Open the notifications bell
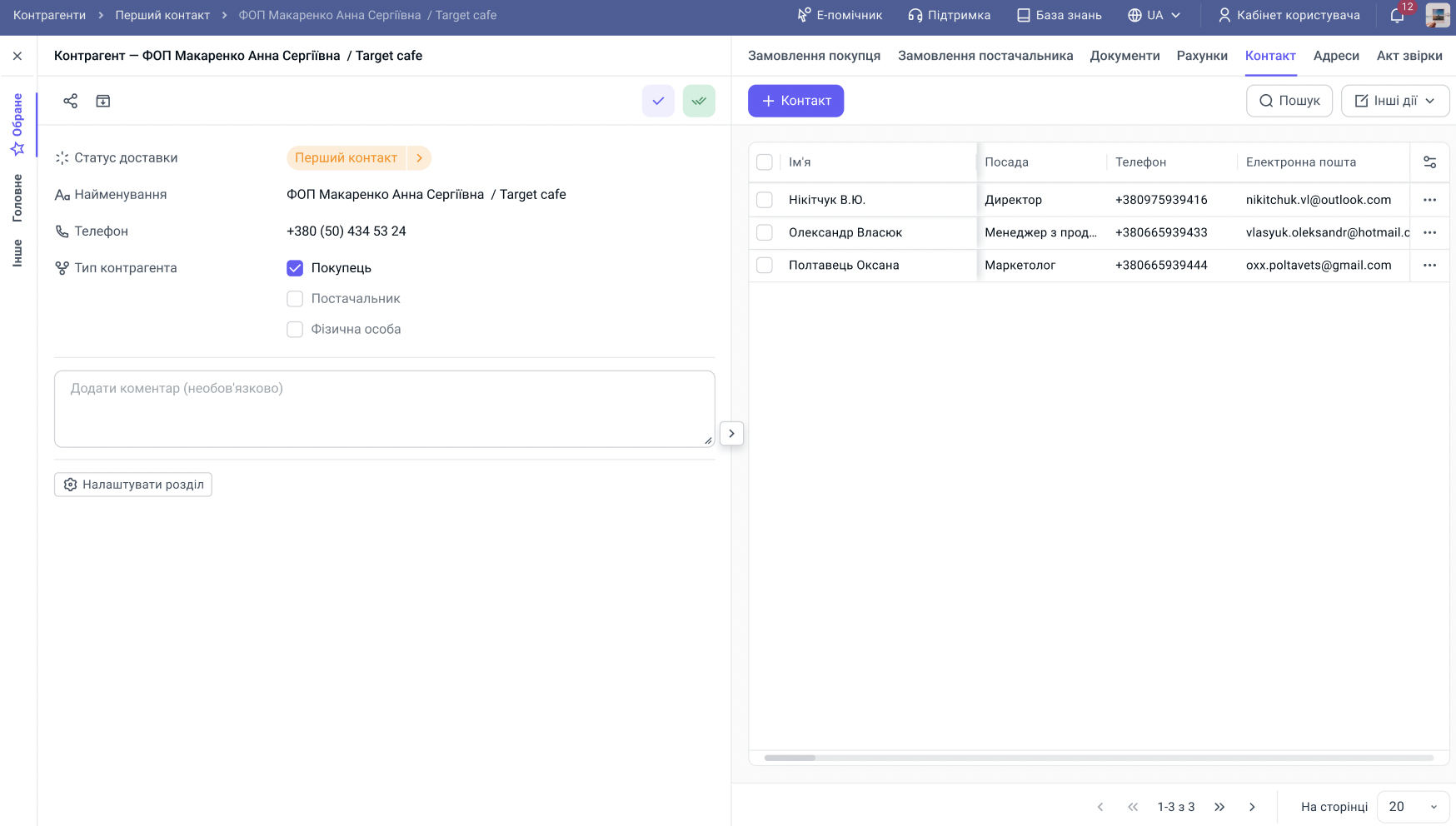Viewport: 1456px width, 826px height. pos(1398,15)
